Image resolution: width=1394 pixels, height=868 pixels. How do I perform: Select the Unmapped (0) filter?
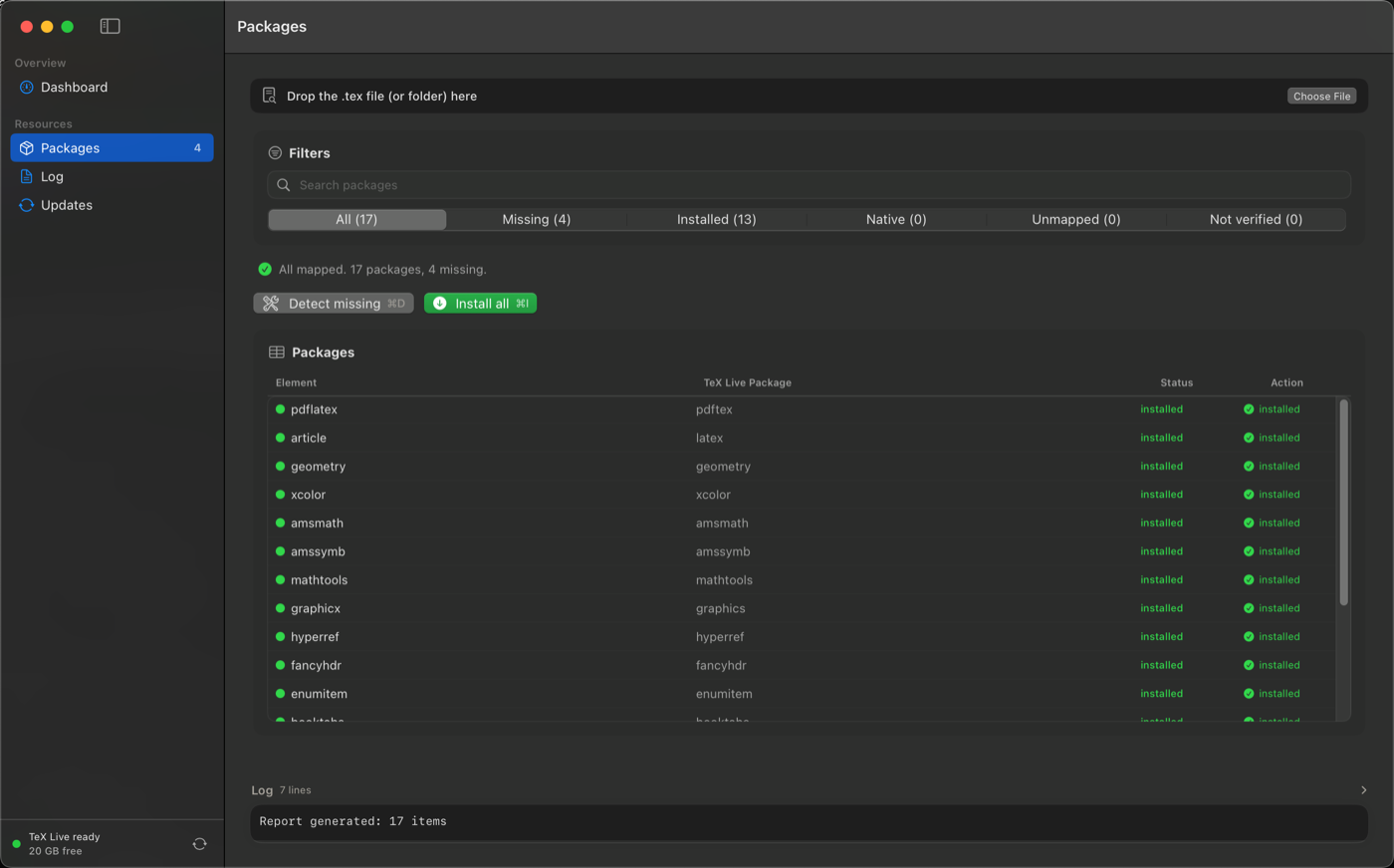click(x=1076, y=219)
